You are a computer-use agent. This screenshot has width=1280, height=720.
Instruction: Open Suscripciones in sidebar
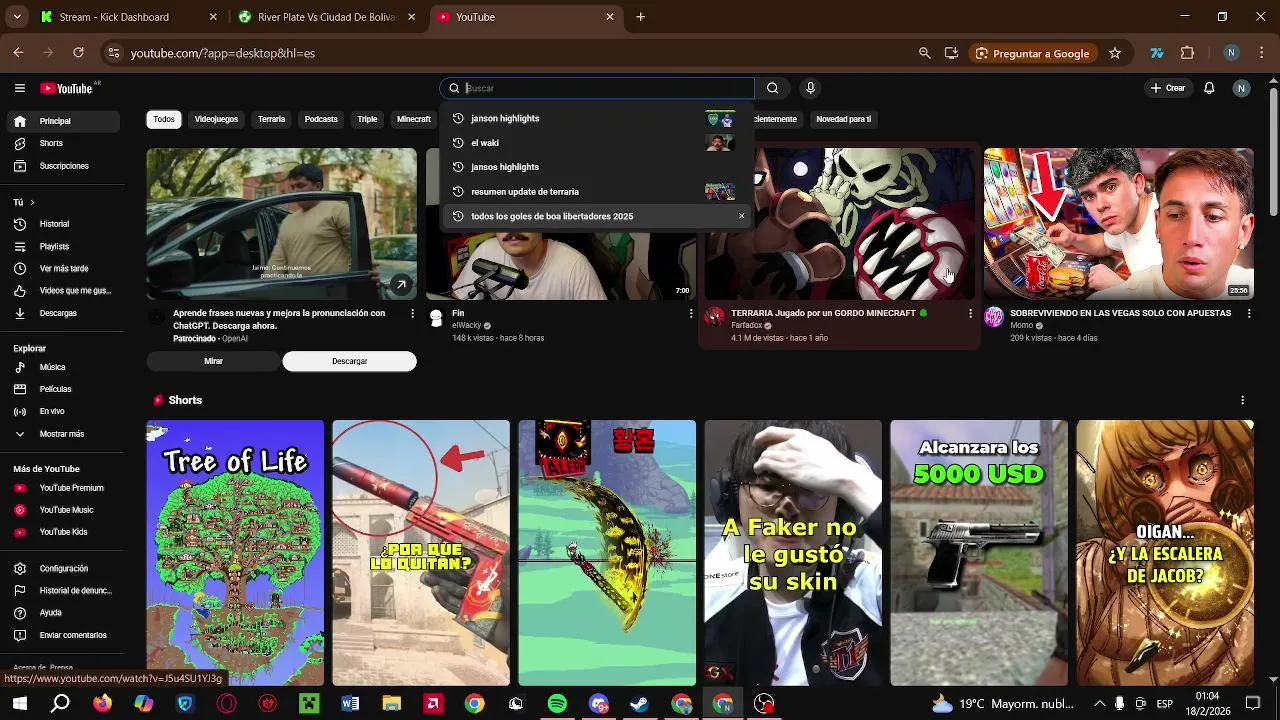pos(65,166)
